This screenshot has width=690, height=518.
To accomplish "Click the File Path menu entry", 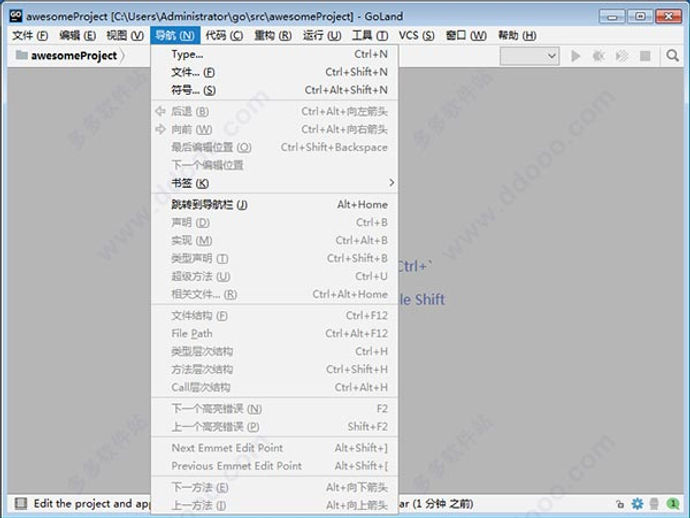I will pos(275,334).
